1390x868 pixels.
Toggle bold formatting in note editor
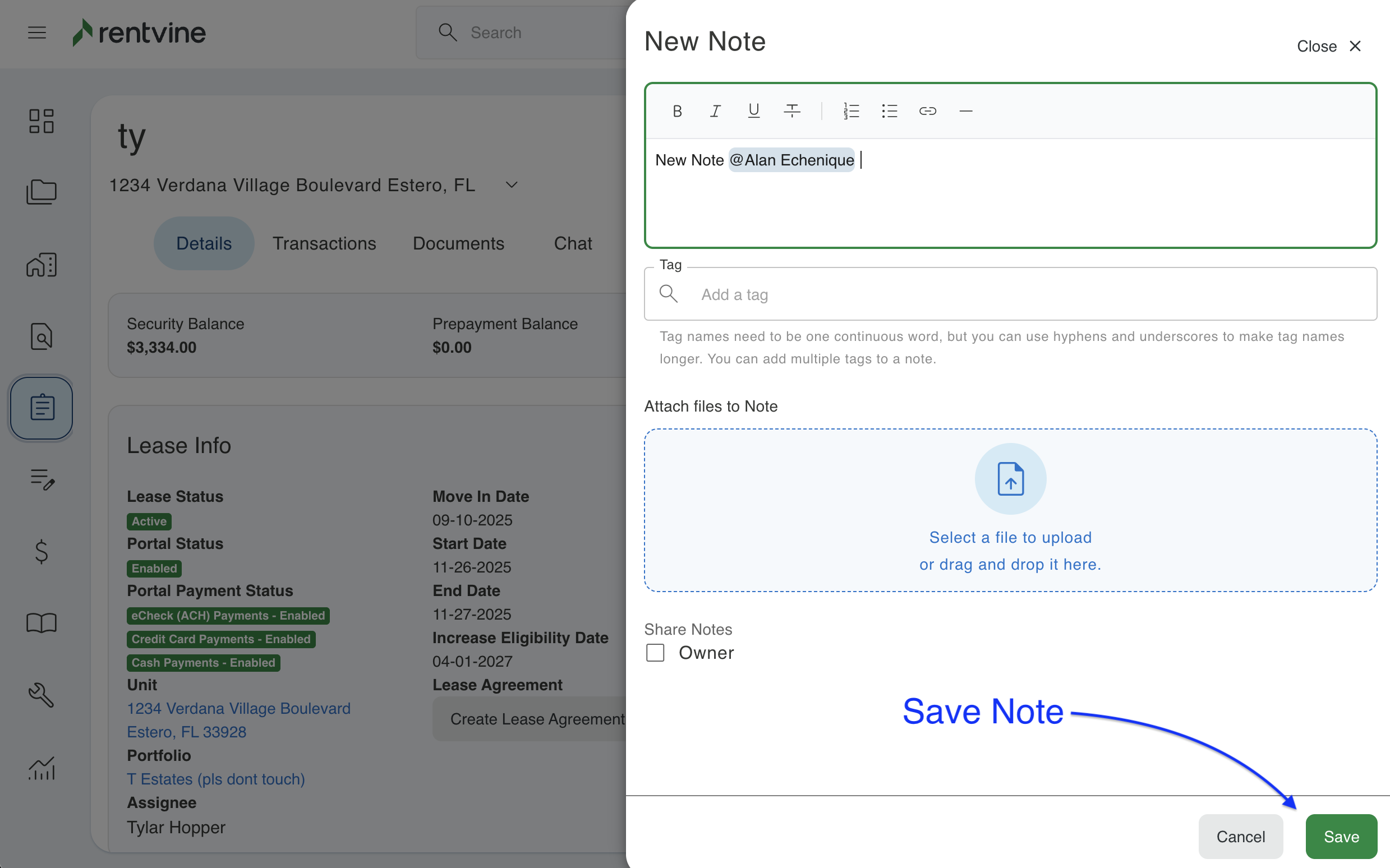click(x=677, y=111)
